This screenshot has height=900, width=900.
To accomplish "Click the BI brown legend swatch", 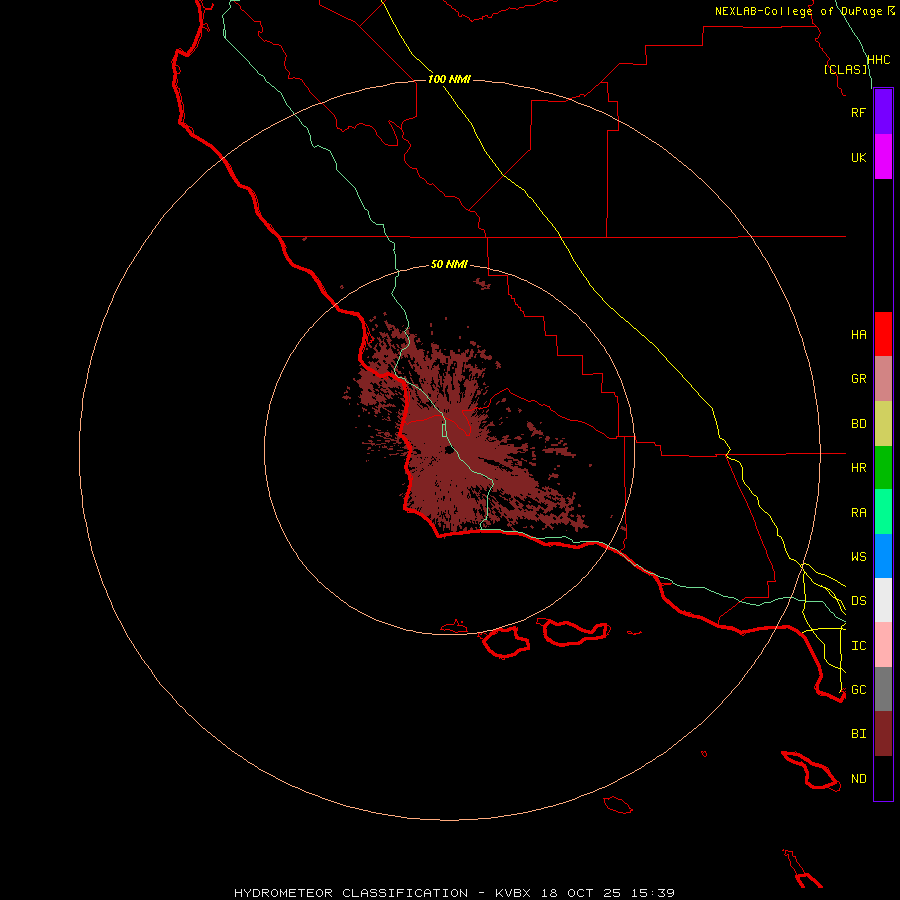I will 883,734.
